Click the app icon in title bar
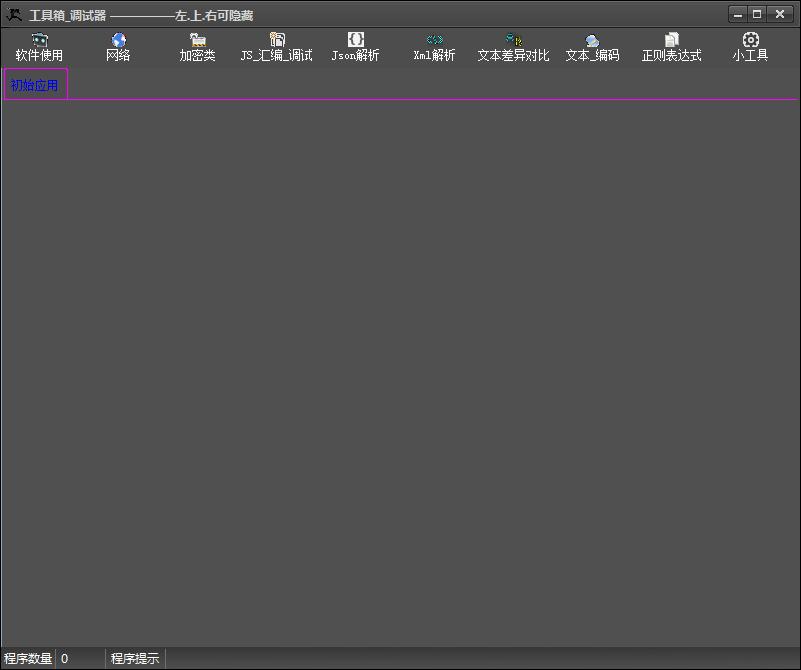 click(14, 15)
